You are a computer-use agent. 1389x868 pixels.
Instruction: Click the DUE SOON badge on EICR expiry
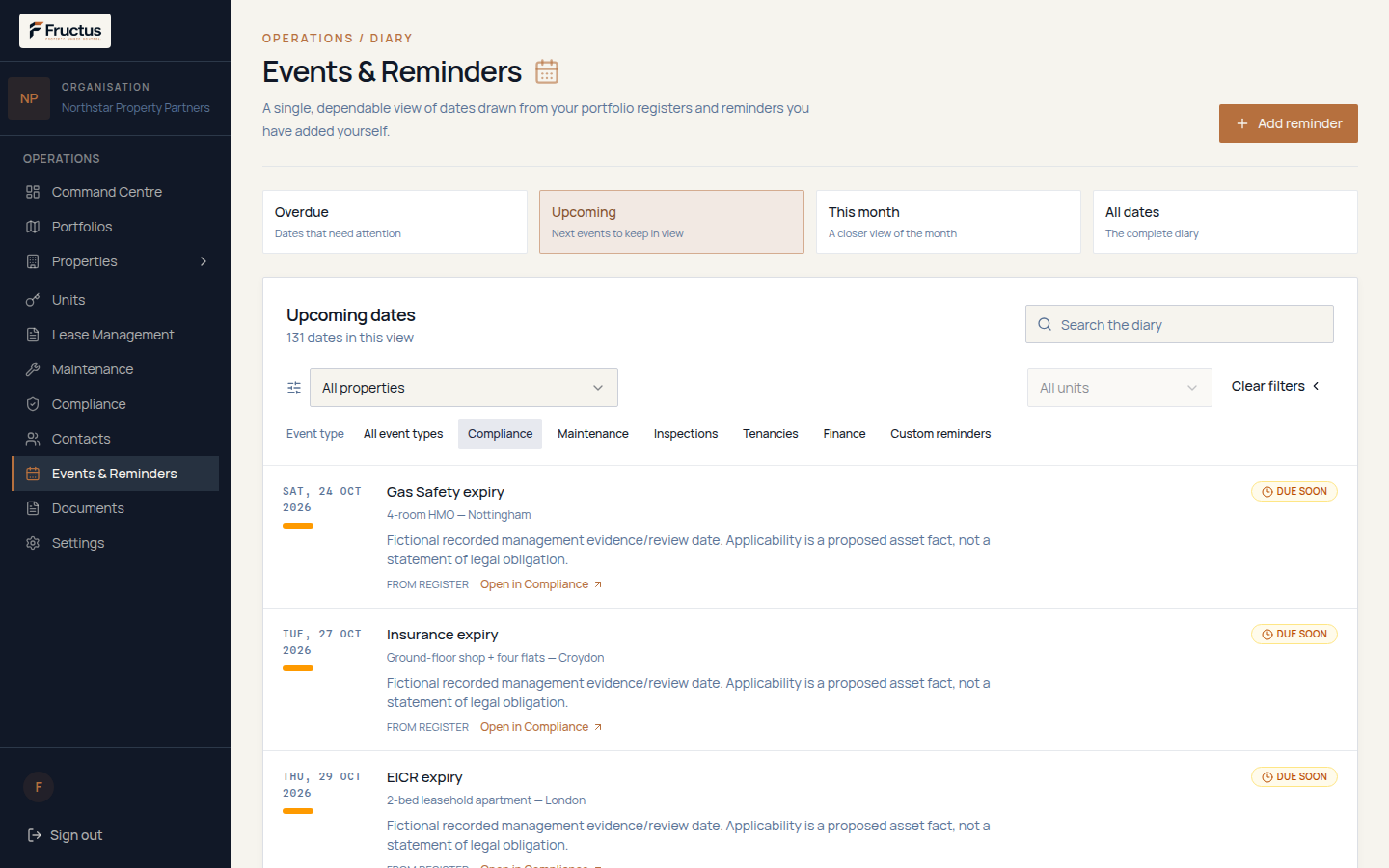tap(1294, 777)
